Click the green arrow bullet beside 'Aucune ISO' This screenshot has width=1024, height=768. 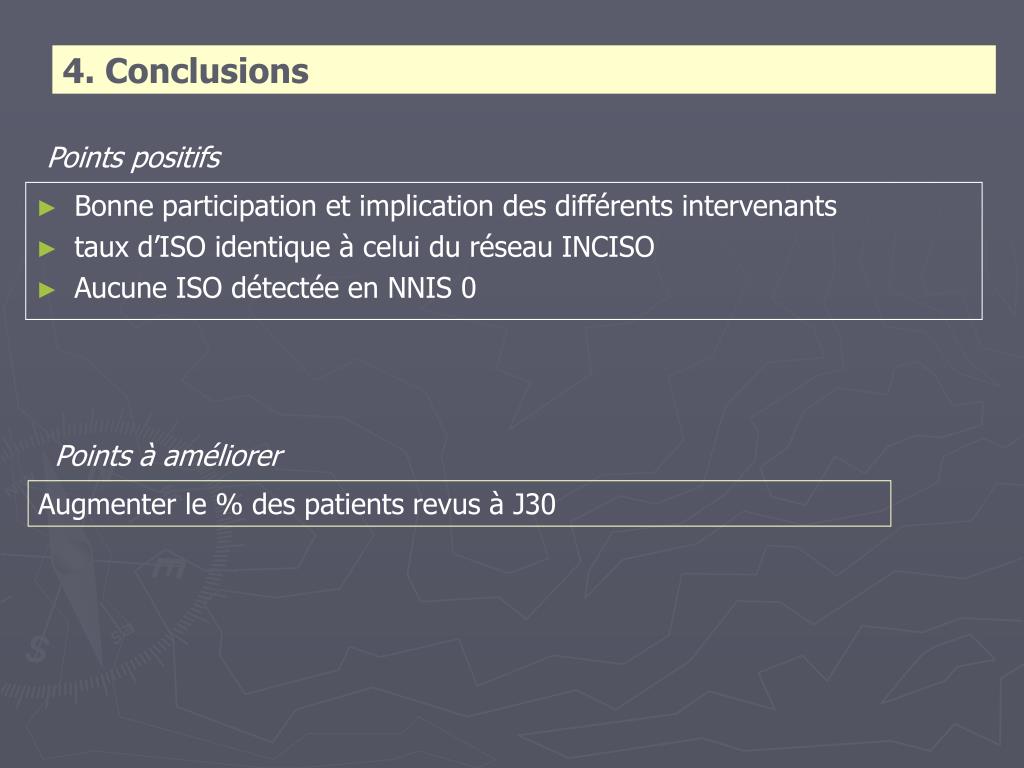(47, 290)
